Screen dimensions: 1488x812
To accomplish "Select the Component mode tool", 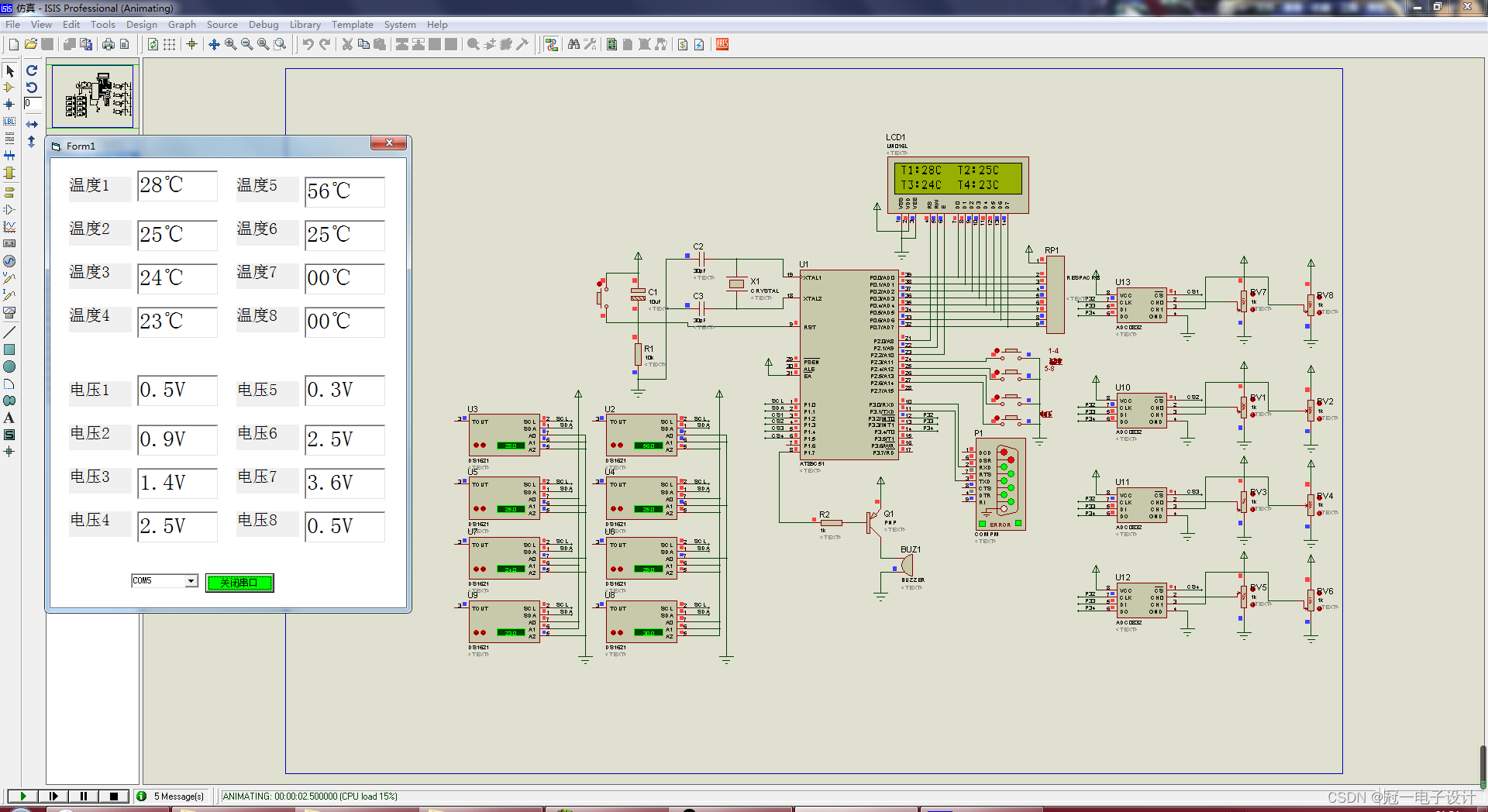I will click(x=9, y=88).
